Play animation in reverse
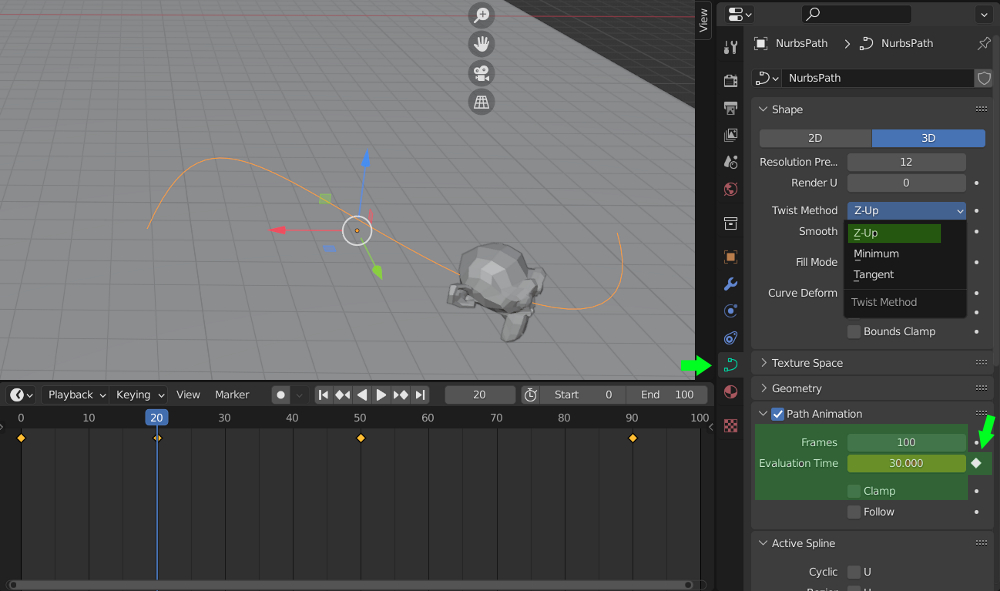Screen dimensions: 1000x591 362,395
